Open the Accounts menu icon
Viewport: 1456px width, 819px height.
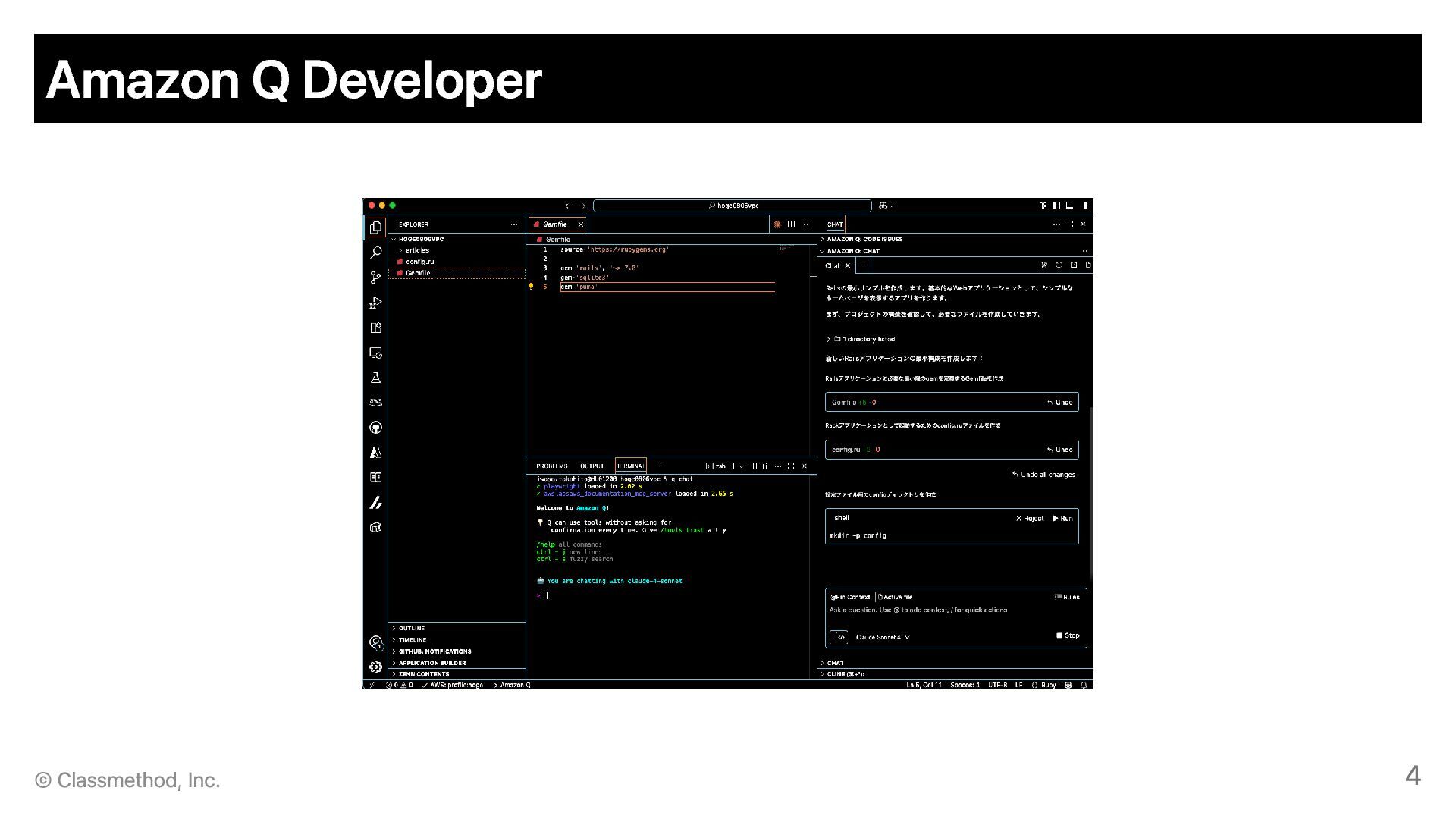(375, 643)
